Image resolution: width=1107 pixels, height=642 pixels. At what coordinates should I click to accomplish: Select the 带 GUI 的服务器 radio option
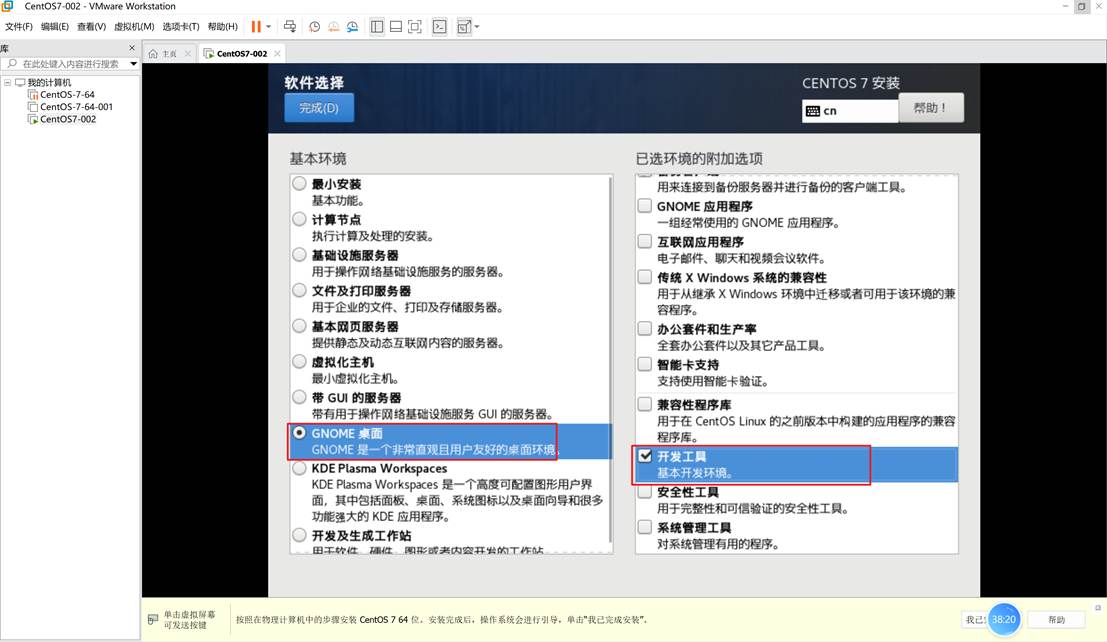click(299, 397)
